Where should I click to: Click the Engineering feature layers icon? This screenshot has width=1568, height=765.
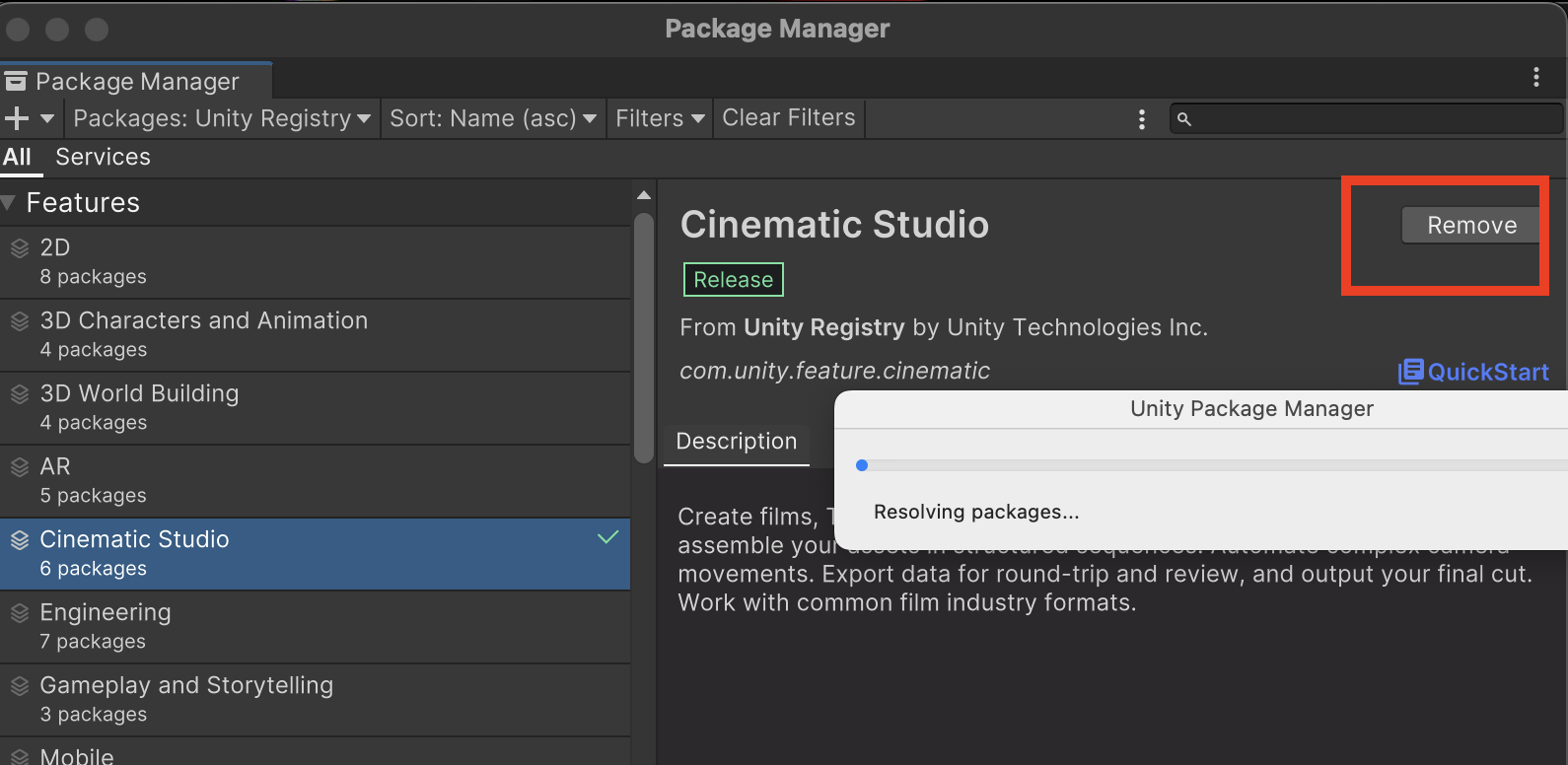[x=20, y=613]
